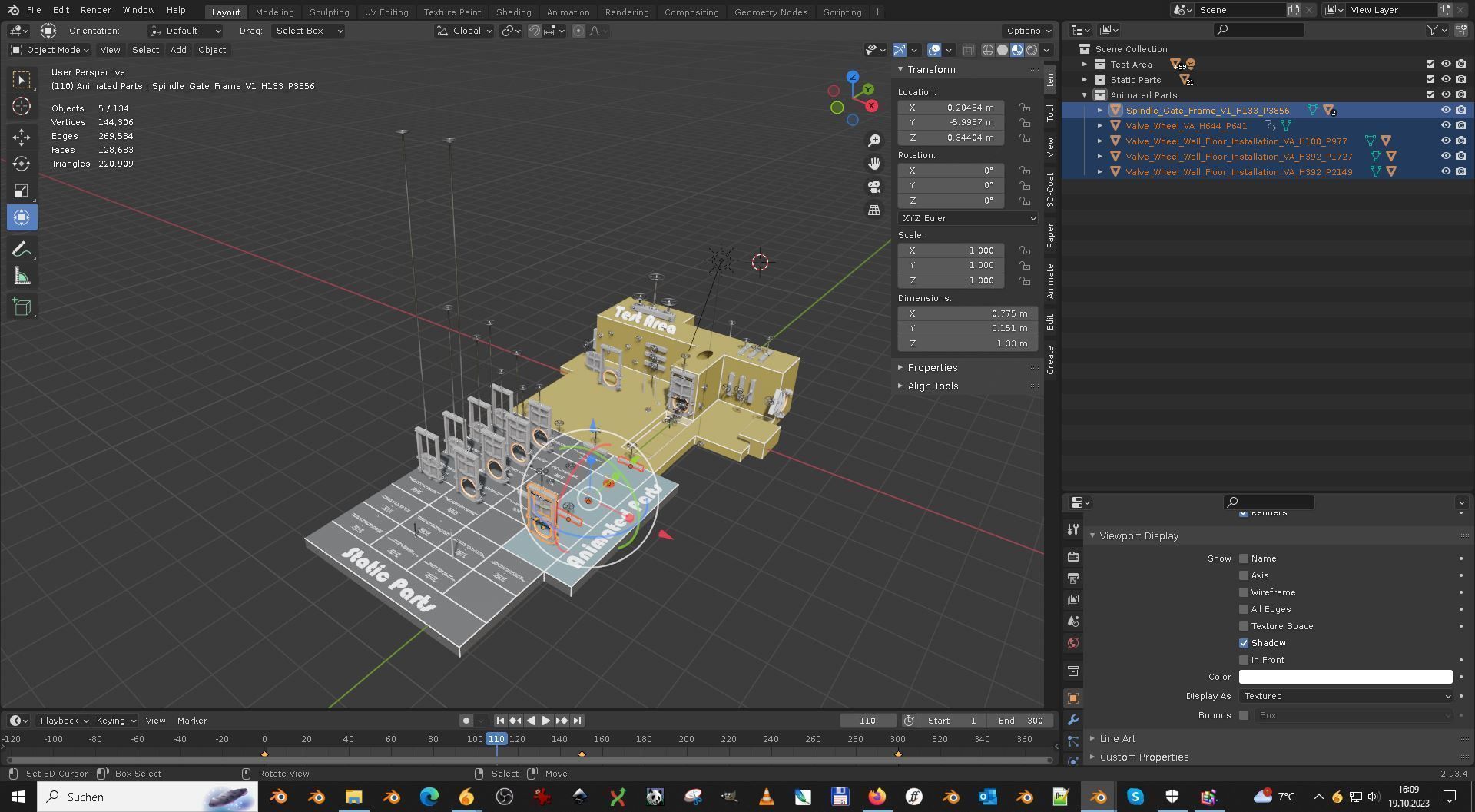Open Firefox from the Windows taskbar
This screenshot has height=812, width=1475.
(877, 797)
